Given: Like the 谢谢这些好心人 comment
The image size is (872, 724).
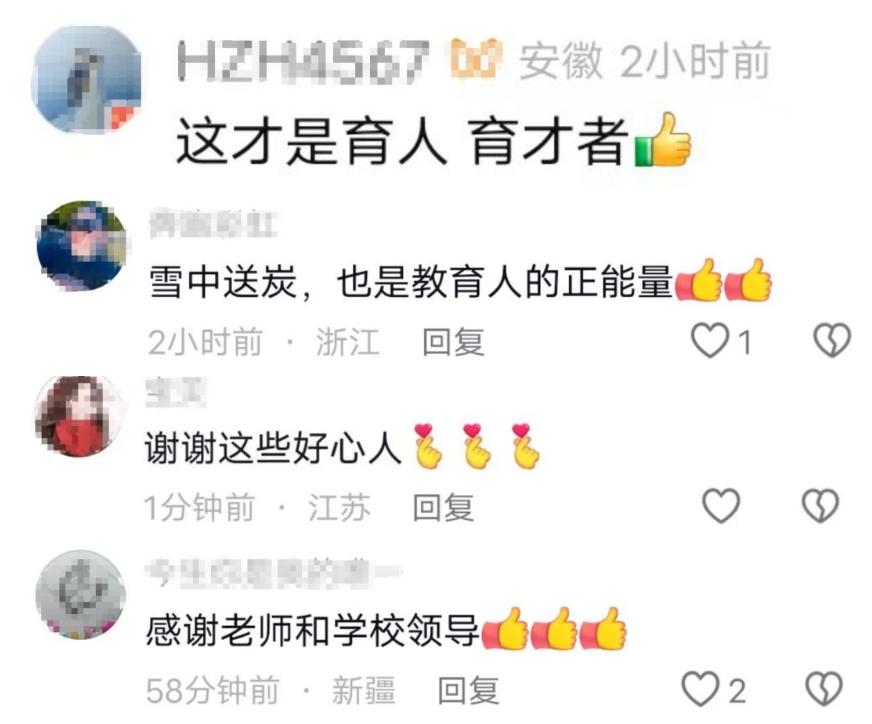Looking at the screenshot, I should [x=721, y=505].
